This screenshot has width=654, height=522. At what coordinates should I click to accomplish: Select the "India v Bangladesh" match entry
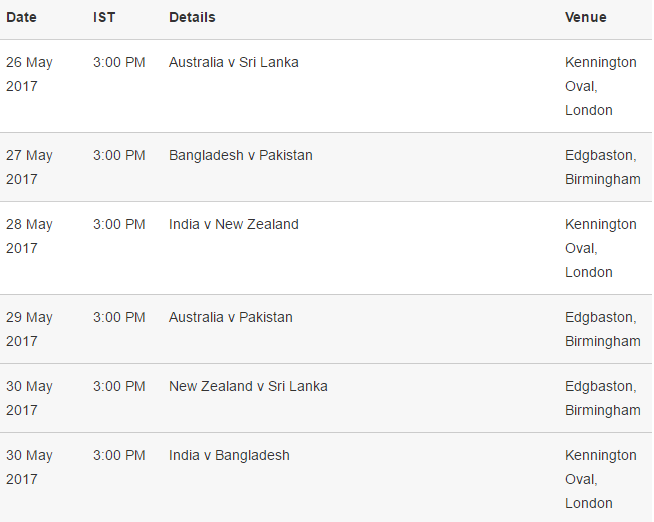(229, 455)
